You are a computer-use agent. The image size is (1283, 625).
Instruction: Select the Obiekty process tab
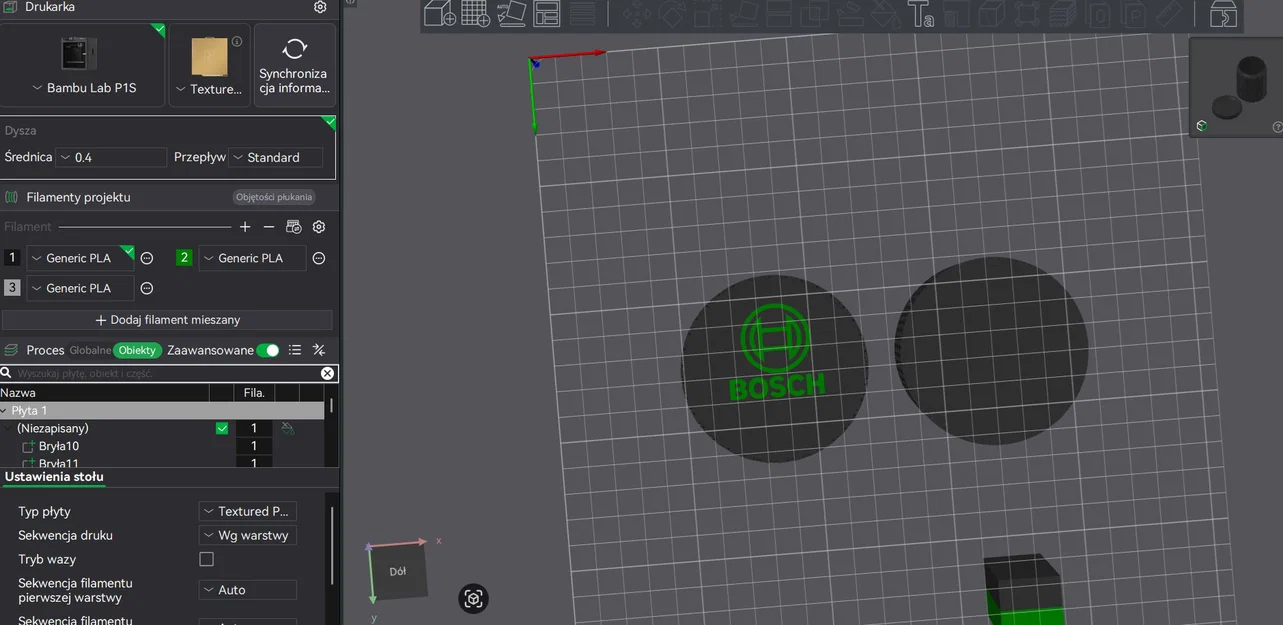(137, 350)
